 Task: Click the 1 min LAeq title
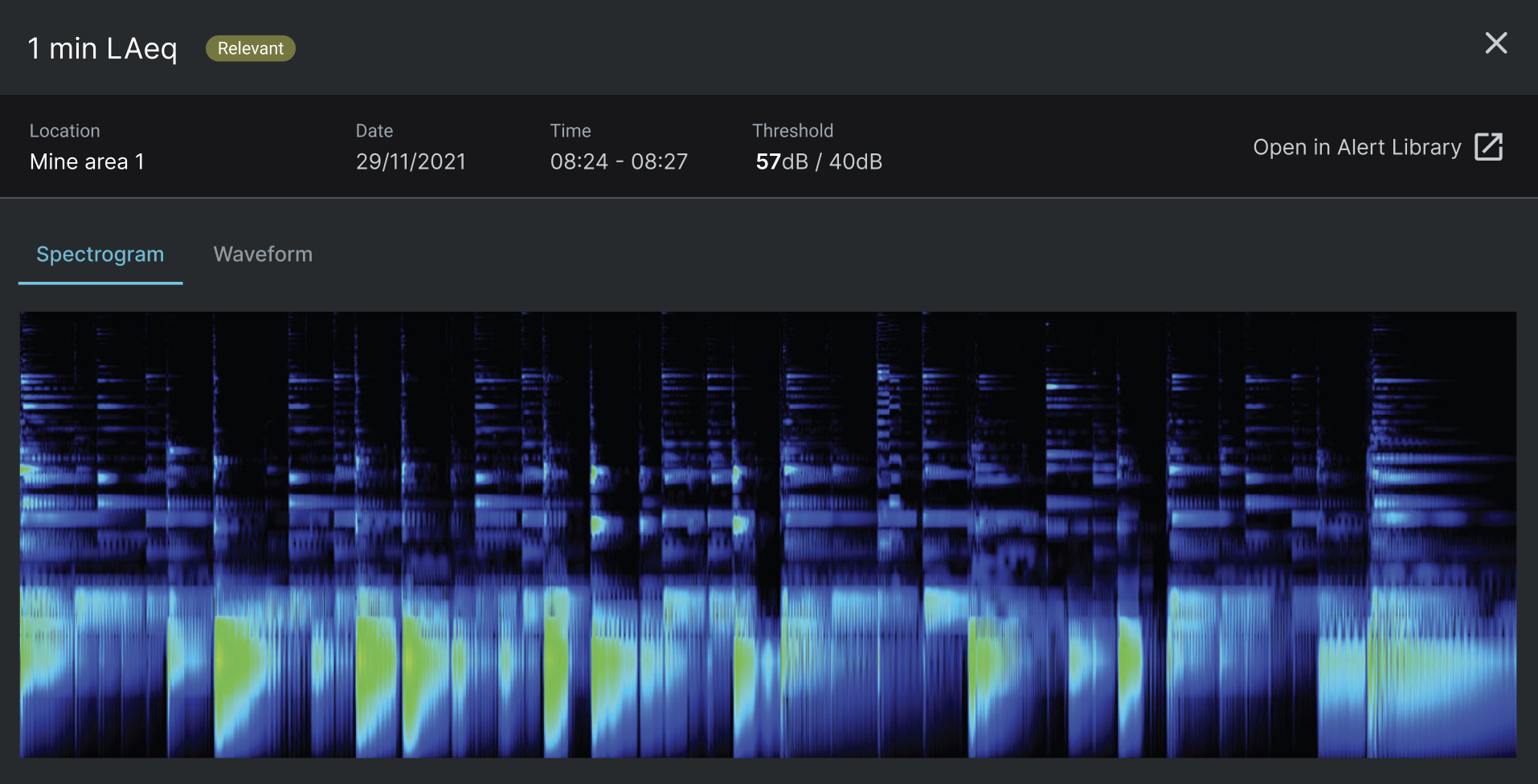(x=102, y=49)
